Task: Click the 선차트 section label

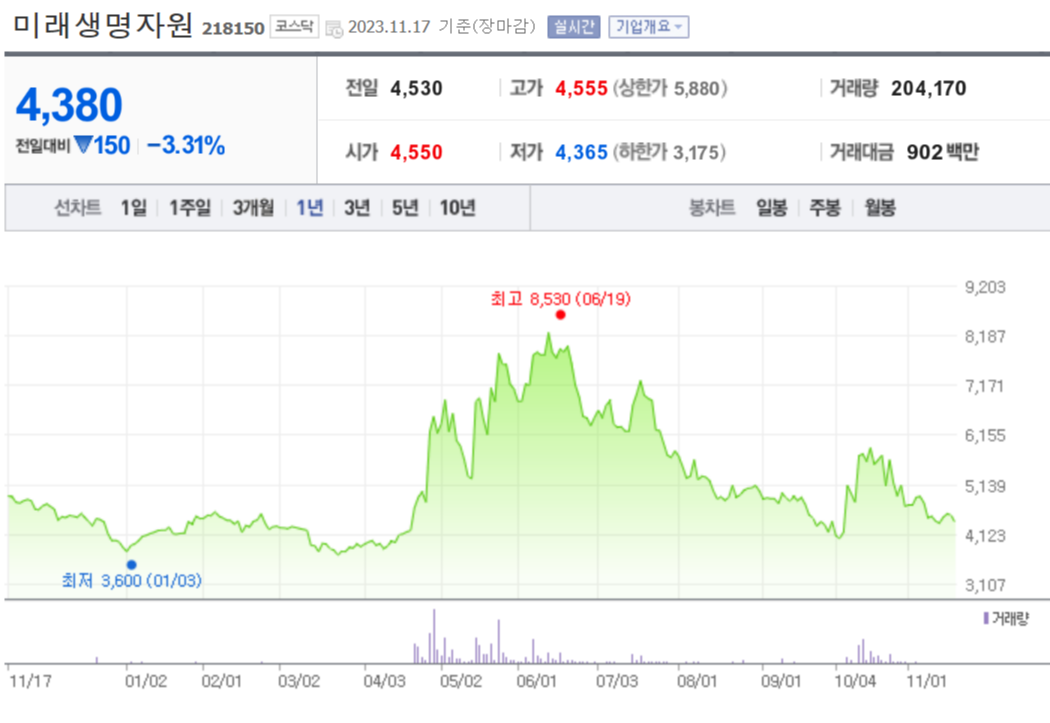Action: [78, 208]
